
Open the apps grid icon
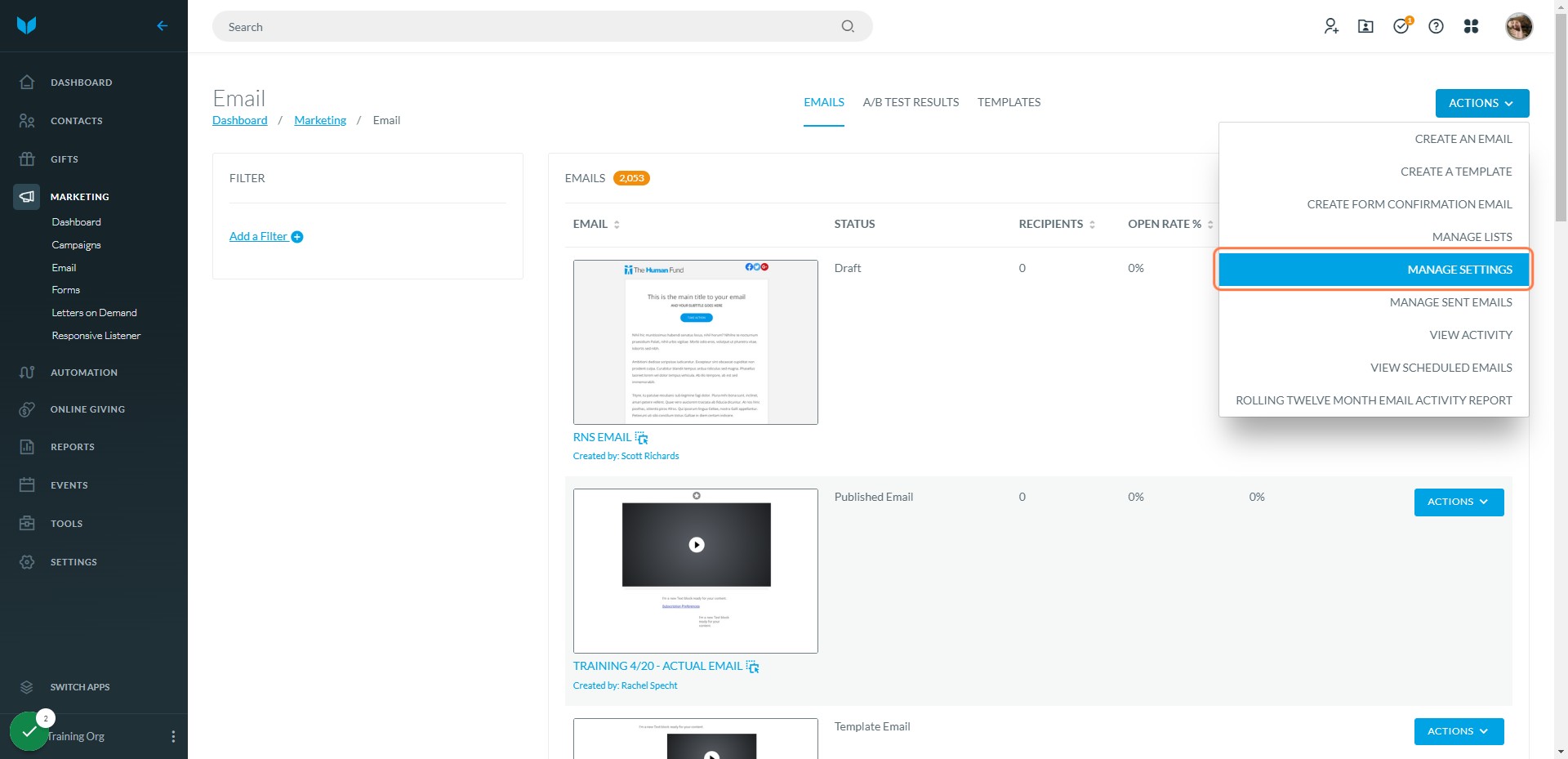pos(1471,26)
